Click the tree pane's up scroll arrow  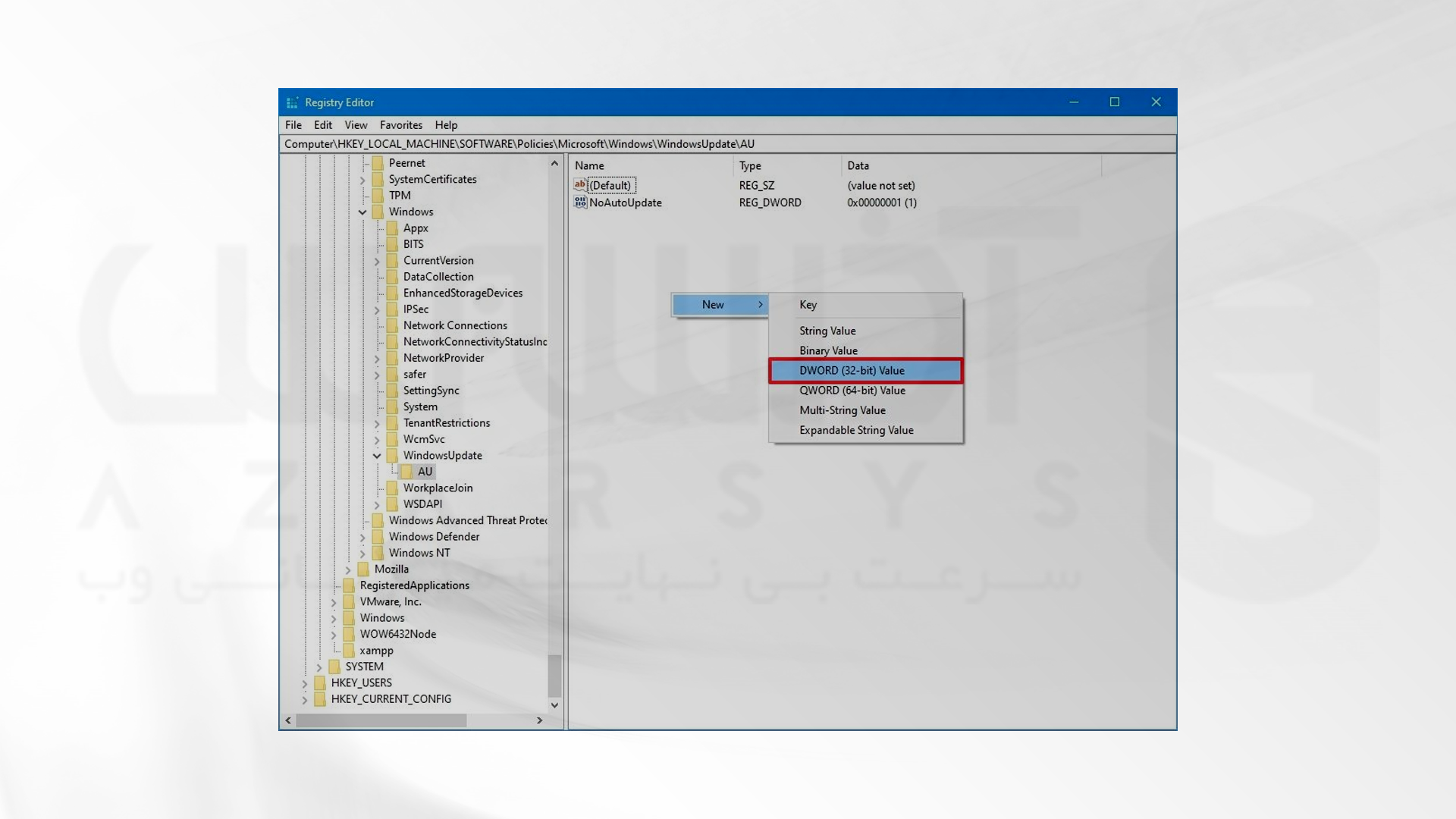point(554,163)
